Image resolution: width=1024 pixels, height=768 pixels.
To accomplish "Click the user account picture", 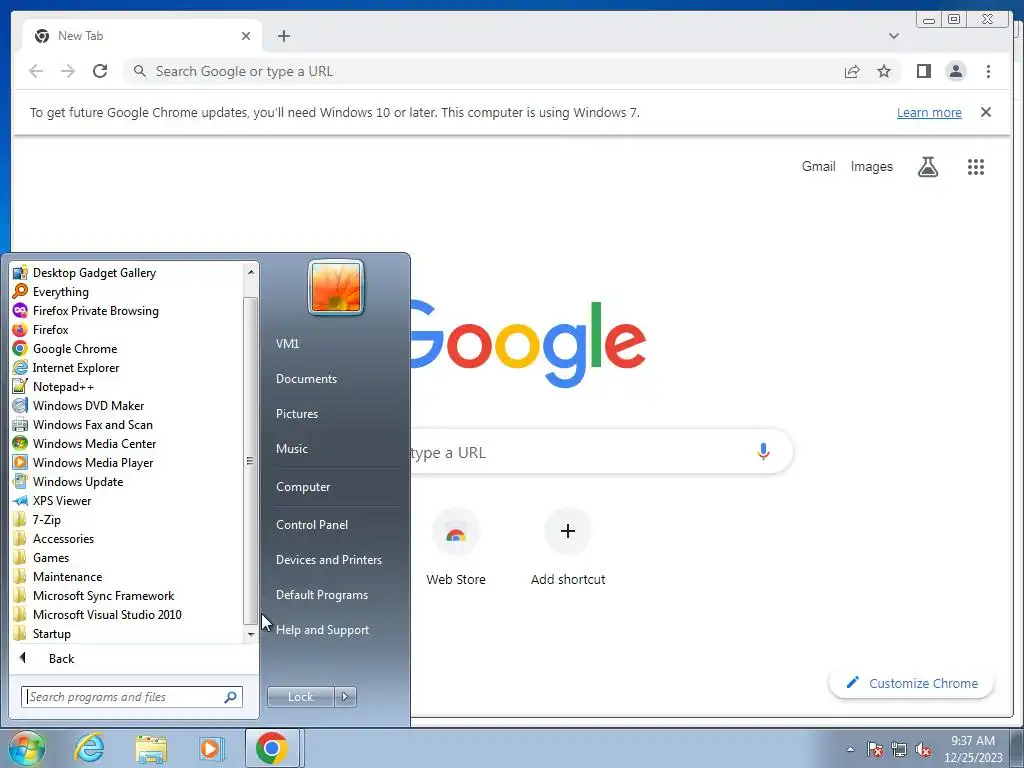I will (336, 287).
